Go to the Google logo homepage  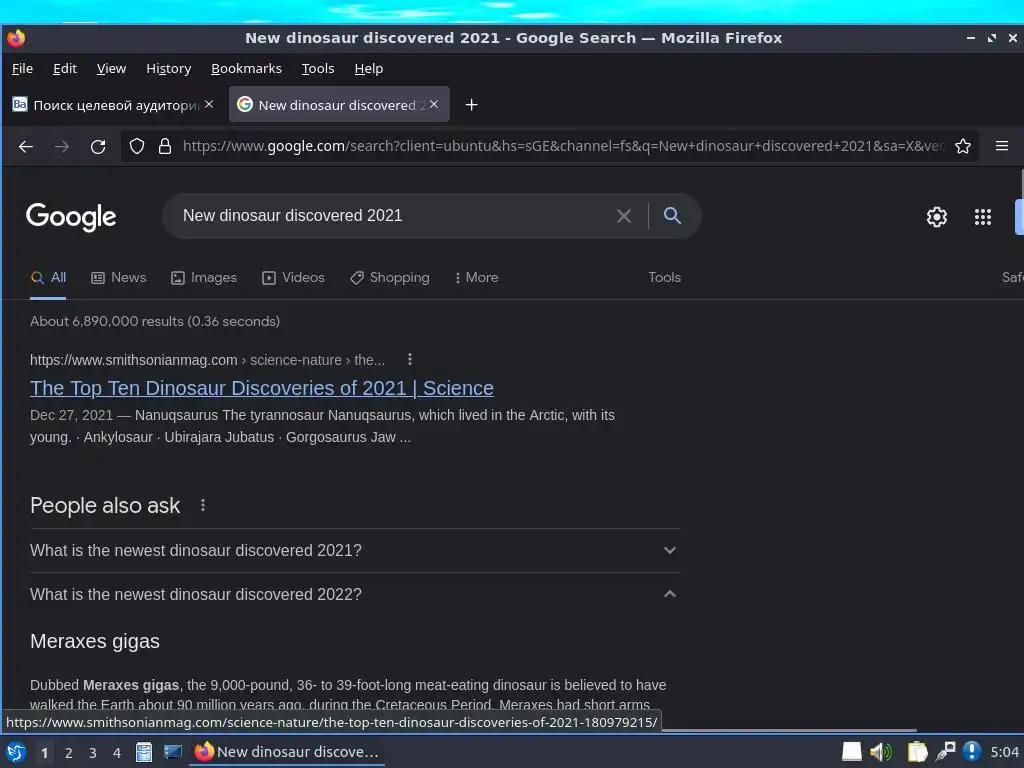tap(71, 217)
